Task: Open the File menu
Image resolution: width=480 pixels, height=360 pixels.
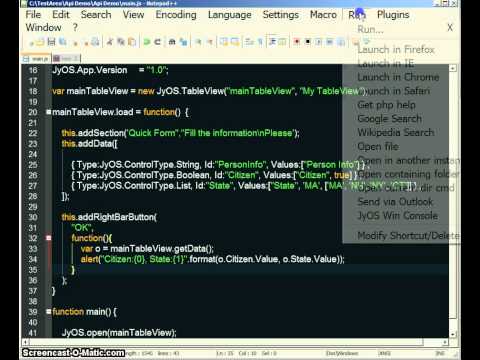Action: tap(33, 15)
